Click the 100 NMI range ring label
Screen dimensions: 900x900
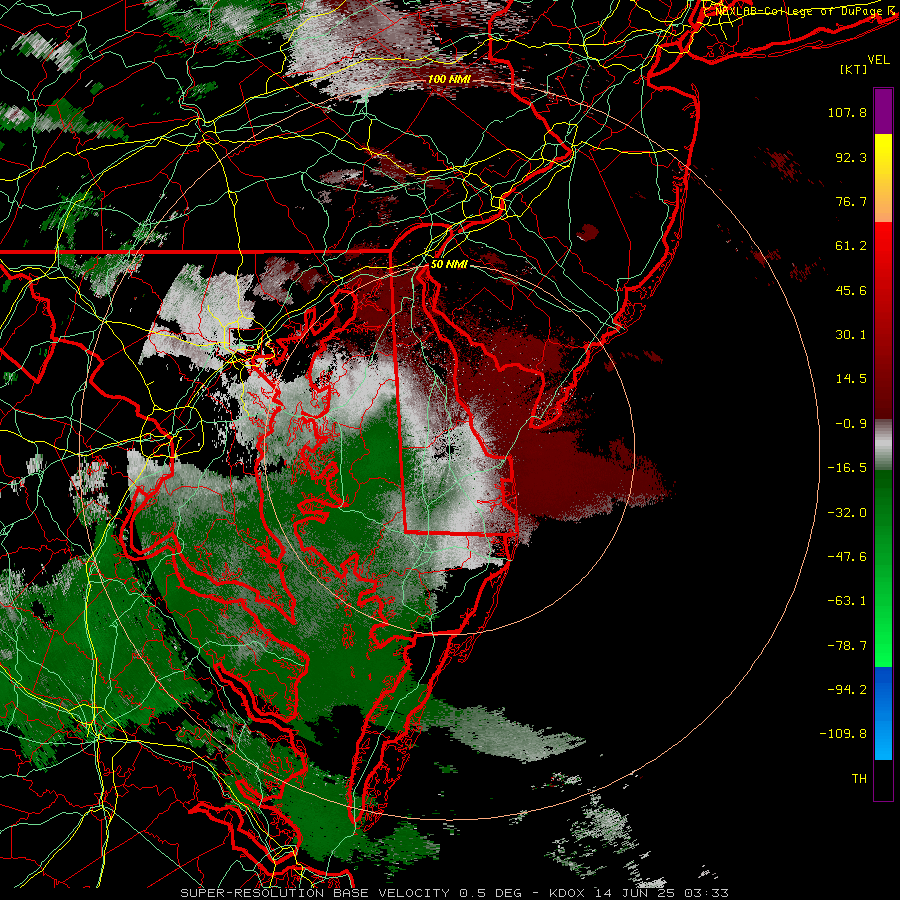(449, 79)
